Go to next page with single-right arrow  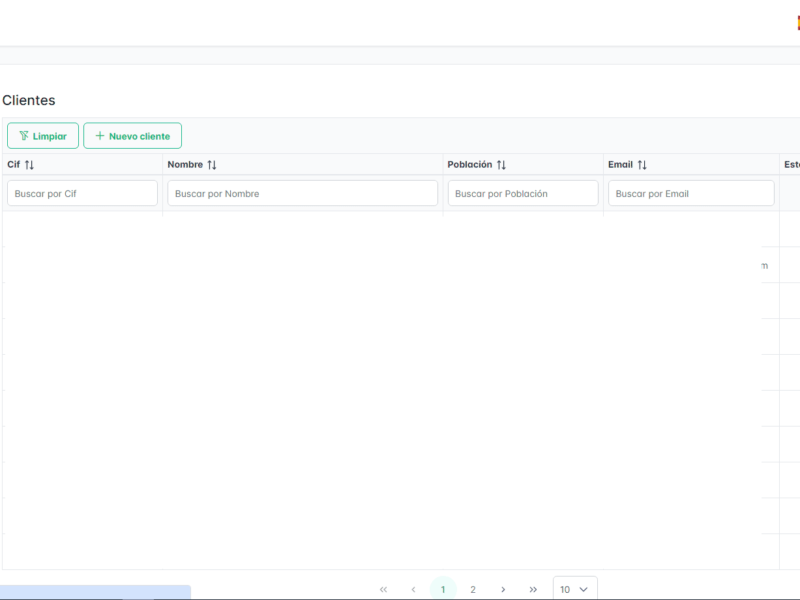tap(503, 589)
